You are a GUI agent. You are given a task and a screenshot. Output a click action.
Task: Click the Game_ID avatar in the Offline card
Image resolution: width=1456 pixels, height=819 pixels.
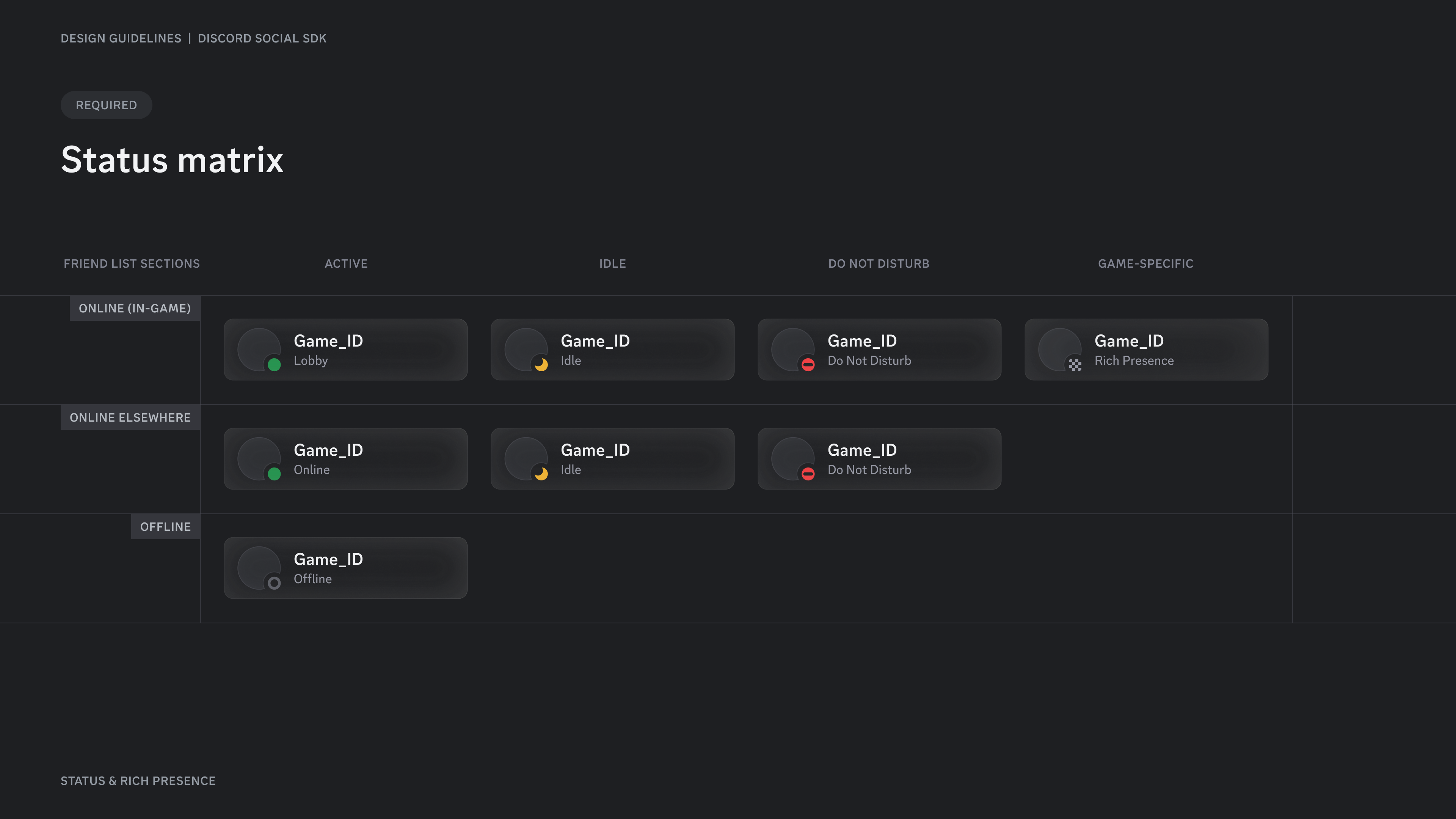tap(259, 568)
